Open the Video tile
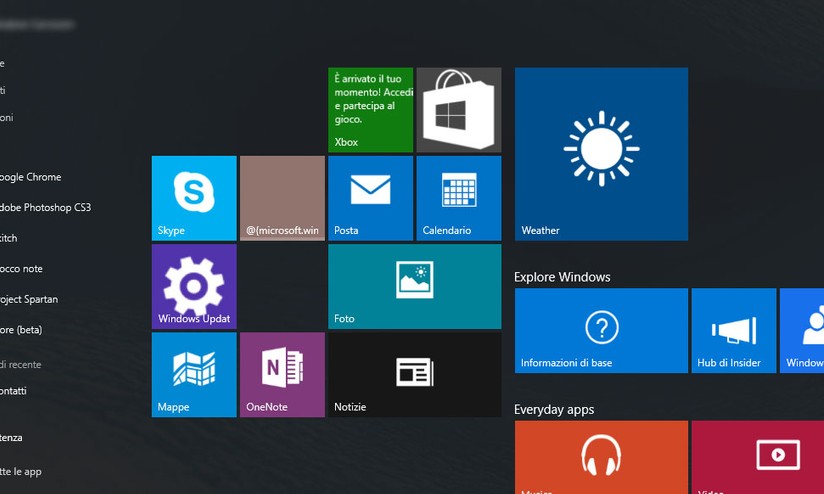 coord(757,457)
